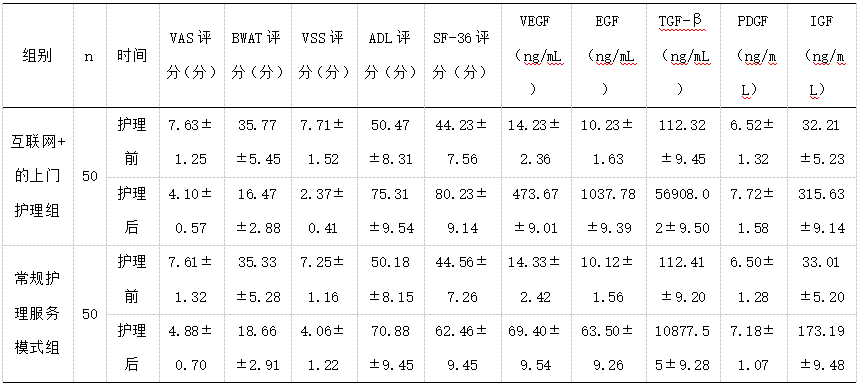Select the 4.06±1.22 VSS cell
861x389 pixels.
coord(324,348)
